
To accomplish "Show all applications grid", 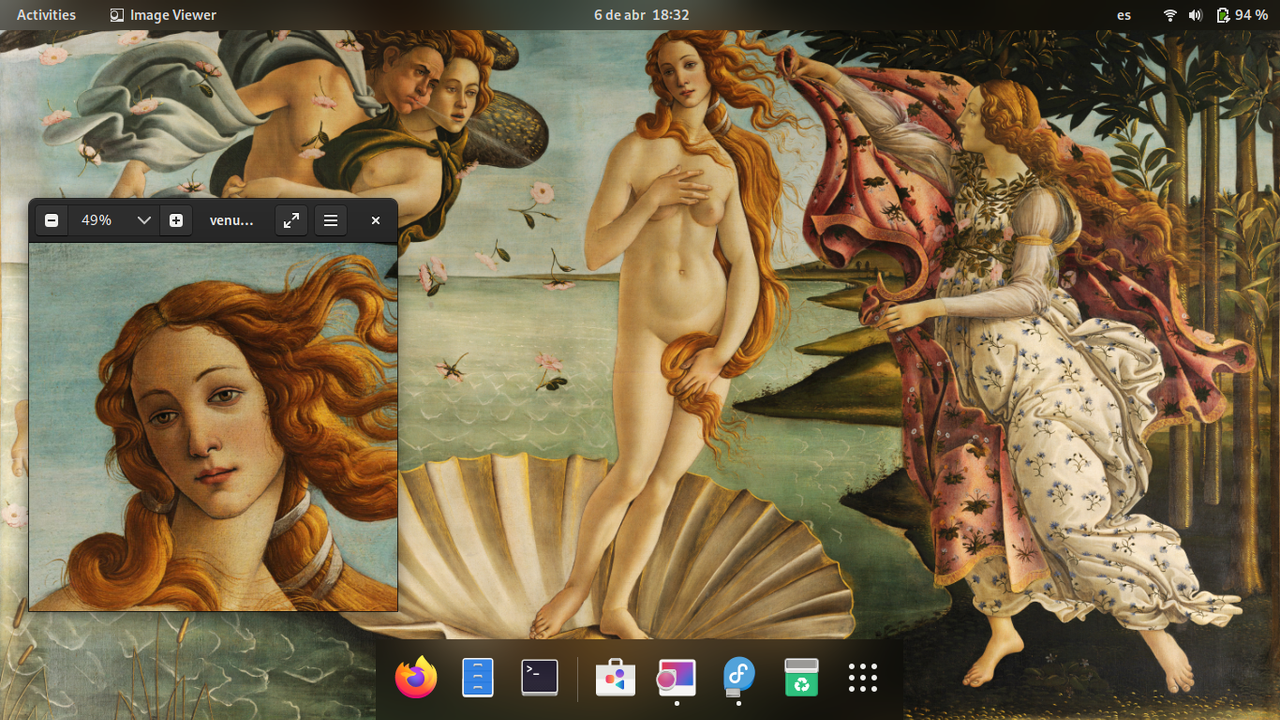I will 863,678.
